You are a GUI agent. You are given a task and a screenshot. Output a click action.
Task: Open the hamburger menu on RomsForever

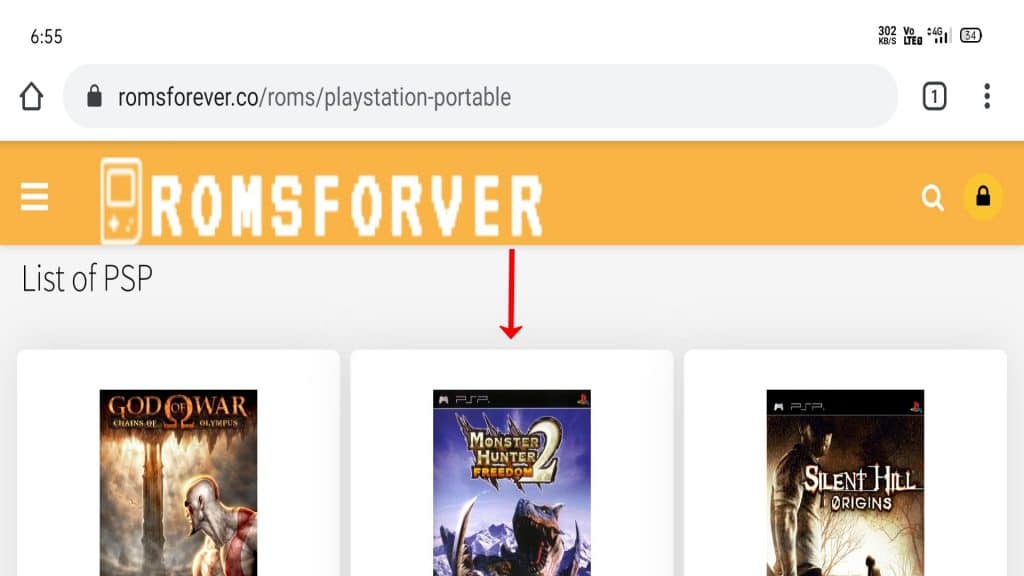pyautogui.click(x=34, y=197)
